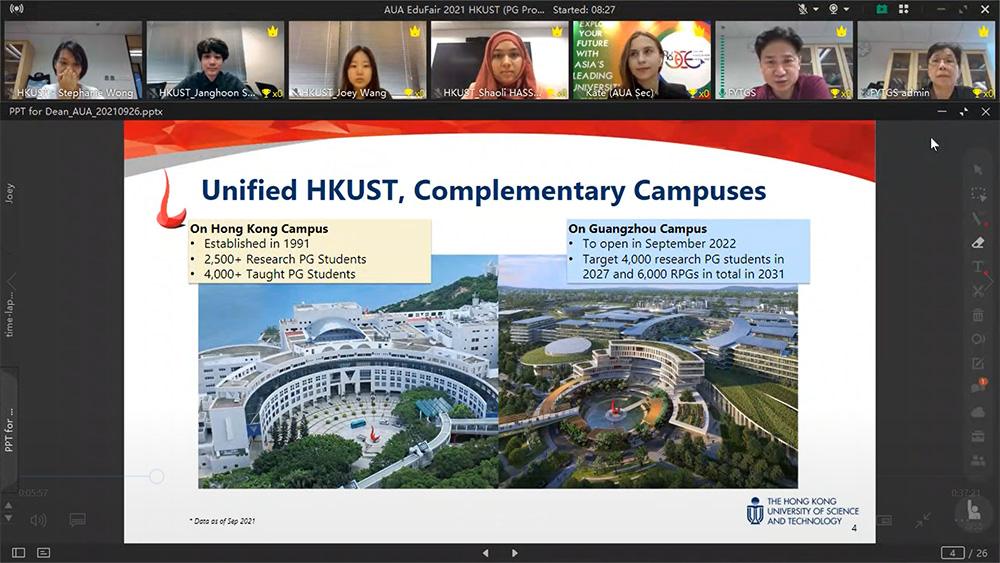Screen dimensions: 1000x563
Task: Select FYTGS admin video thumbnail
Action: [926, 60]
